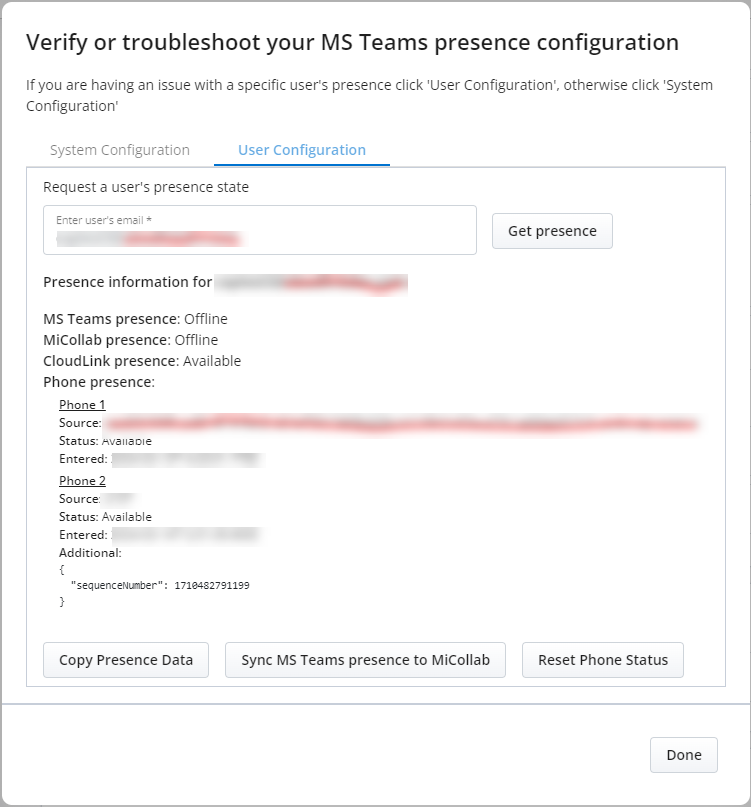The image size is (756, 807).
Task: Sync MS Teams presence to MiCollab
Action: point(365,660)
